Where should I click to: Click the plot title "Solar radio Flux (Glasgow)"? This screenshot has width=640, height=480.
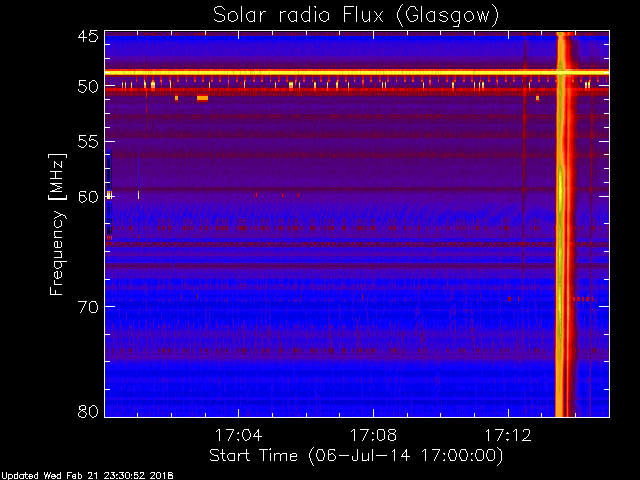click(x=356, y=16)
